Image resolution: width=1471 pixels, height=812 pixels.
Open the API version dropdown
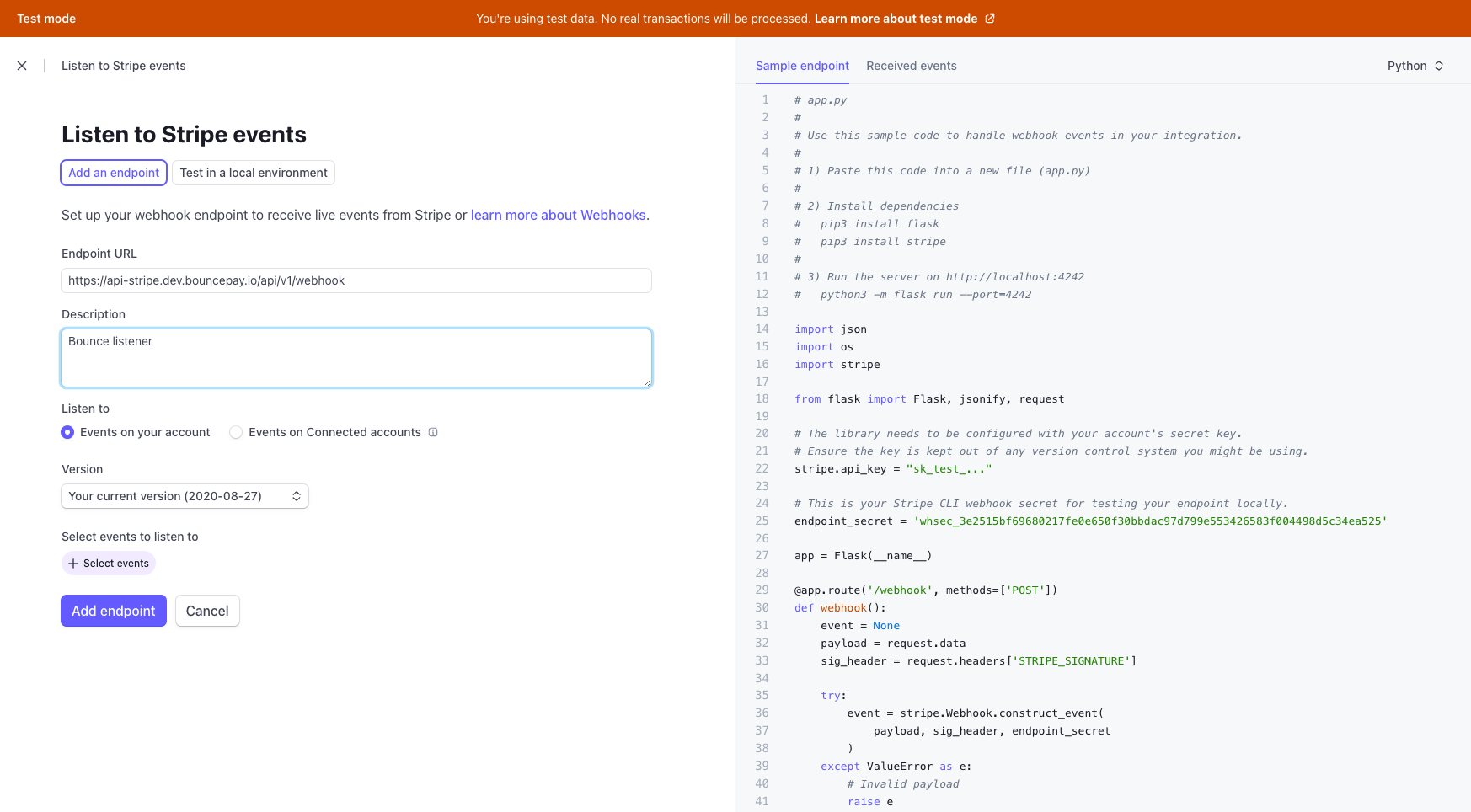pyautogui.click(x=185, y=496)
